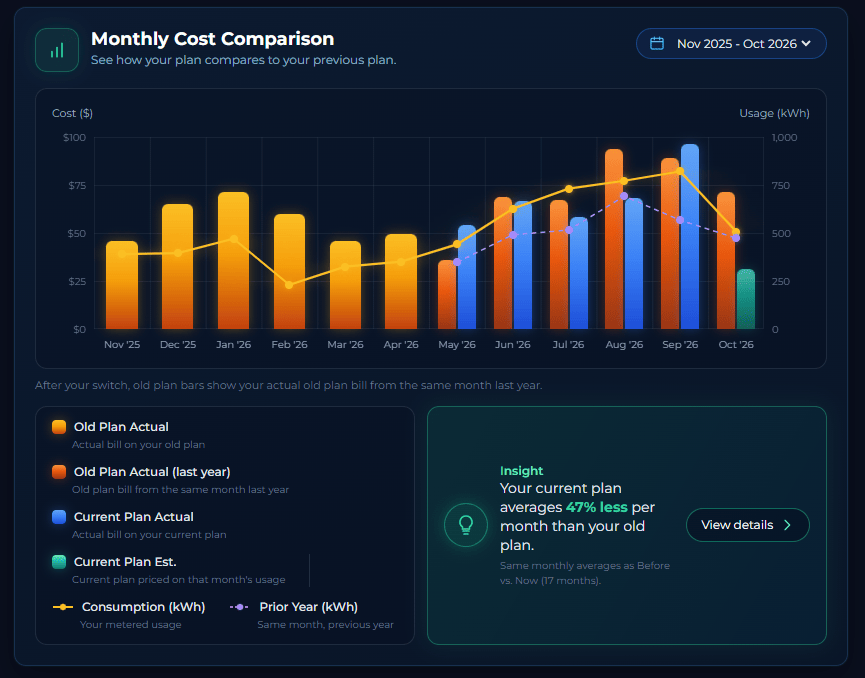Click the 'Insight' card heading
Screen dimensions: 865x678
pos(521,471)
